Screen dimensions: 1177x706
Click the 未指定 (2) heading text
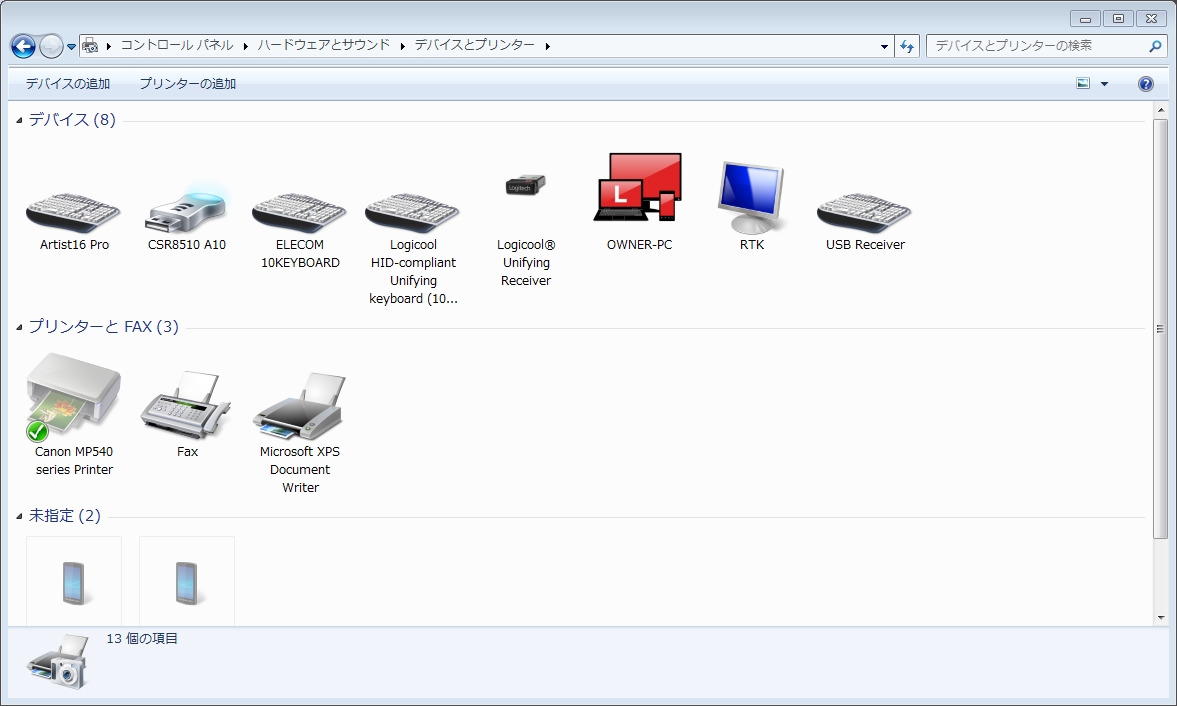[x=65, y=515]
